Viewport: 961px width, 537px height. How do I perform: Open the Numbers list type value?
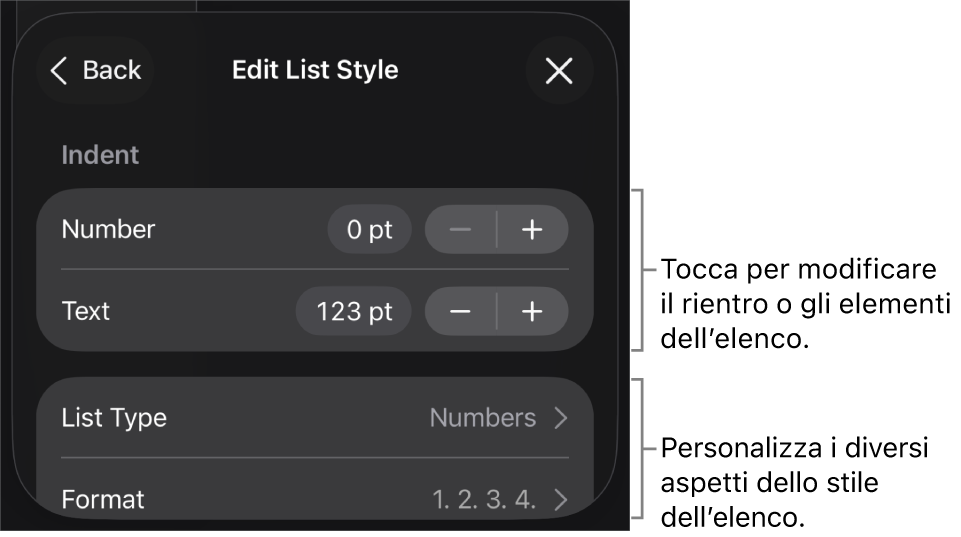[483, 418]
